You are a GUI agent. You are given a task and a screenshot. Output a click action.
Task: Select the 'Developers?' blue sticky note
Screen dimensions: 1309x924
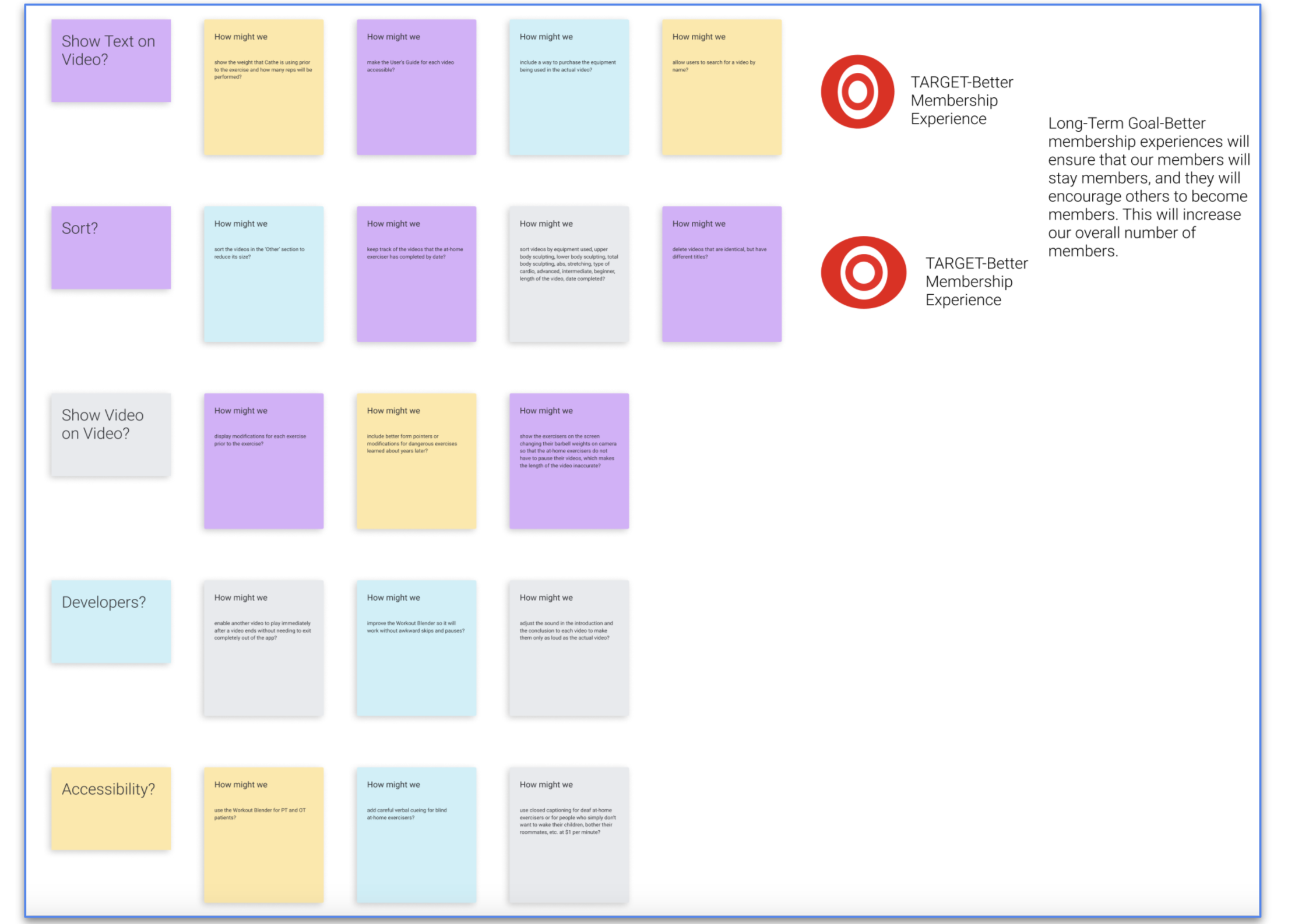(x=111, y=621)
